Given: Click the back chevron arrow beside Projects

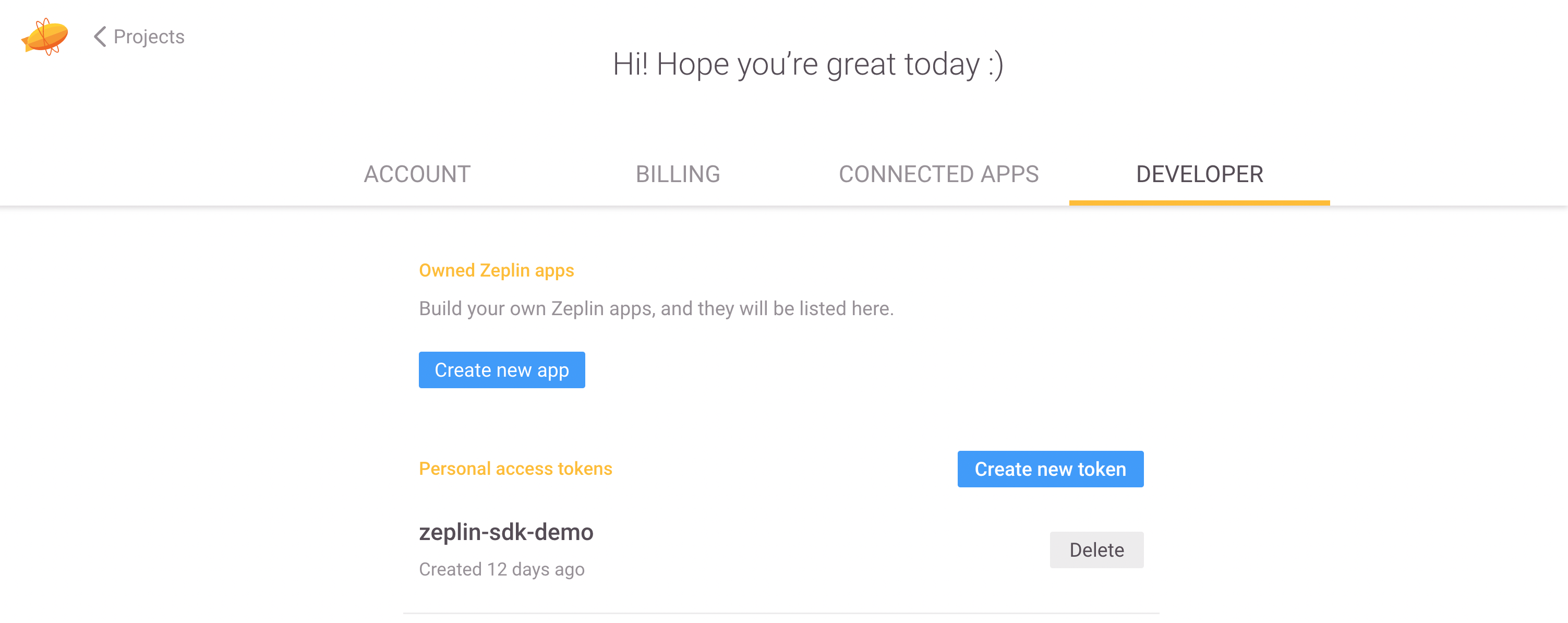Looking at the screenshot, I should 100,37.
